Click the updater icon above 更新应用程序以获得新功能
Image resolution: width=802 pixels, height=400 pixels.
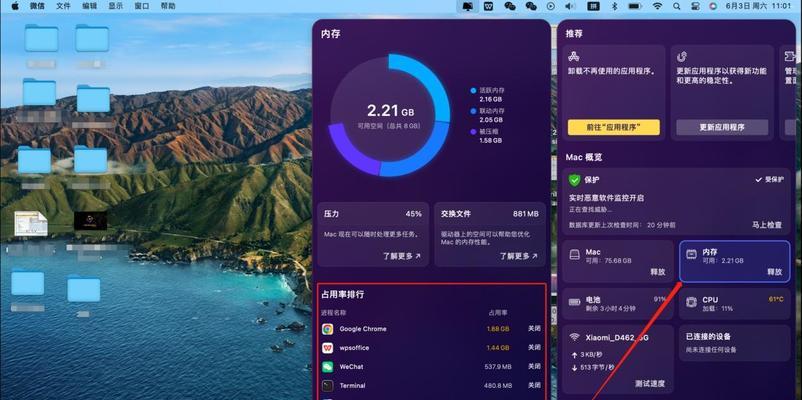(x=682, y=56)
